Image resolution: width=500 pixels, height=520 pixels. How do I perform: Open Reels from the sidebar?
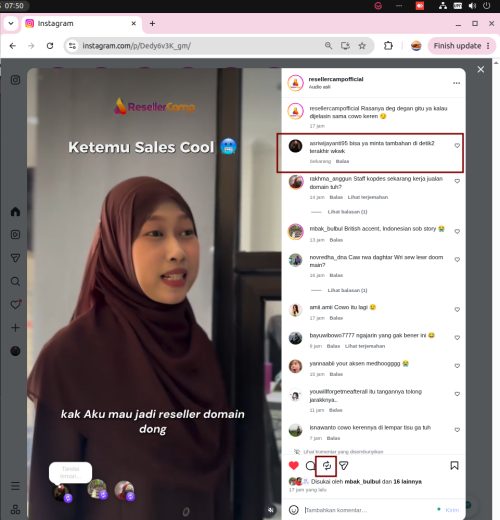click(15, 235)
